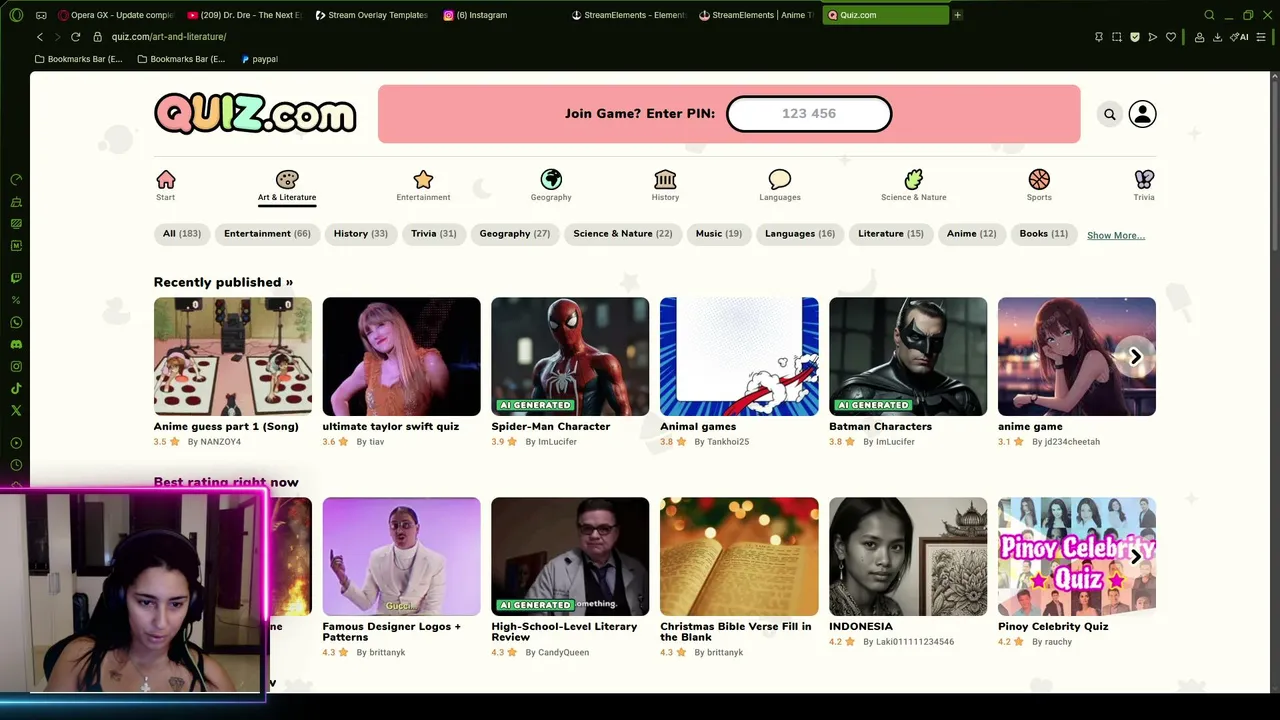Click the pin icon in the address bar

(x=1099, y=37)
